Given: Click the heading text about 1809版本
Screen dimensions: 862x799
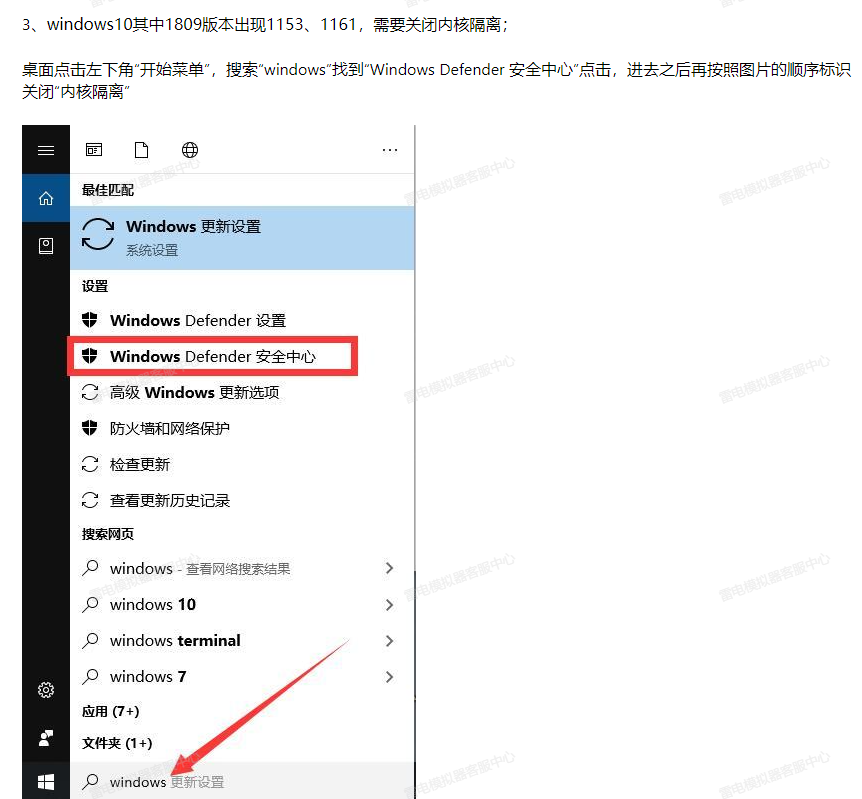Looking at the screenshot, I should click(264, 25).
